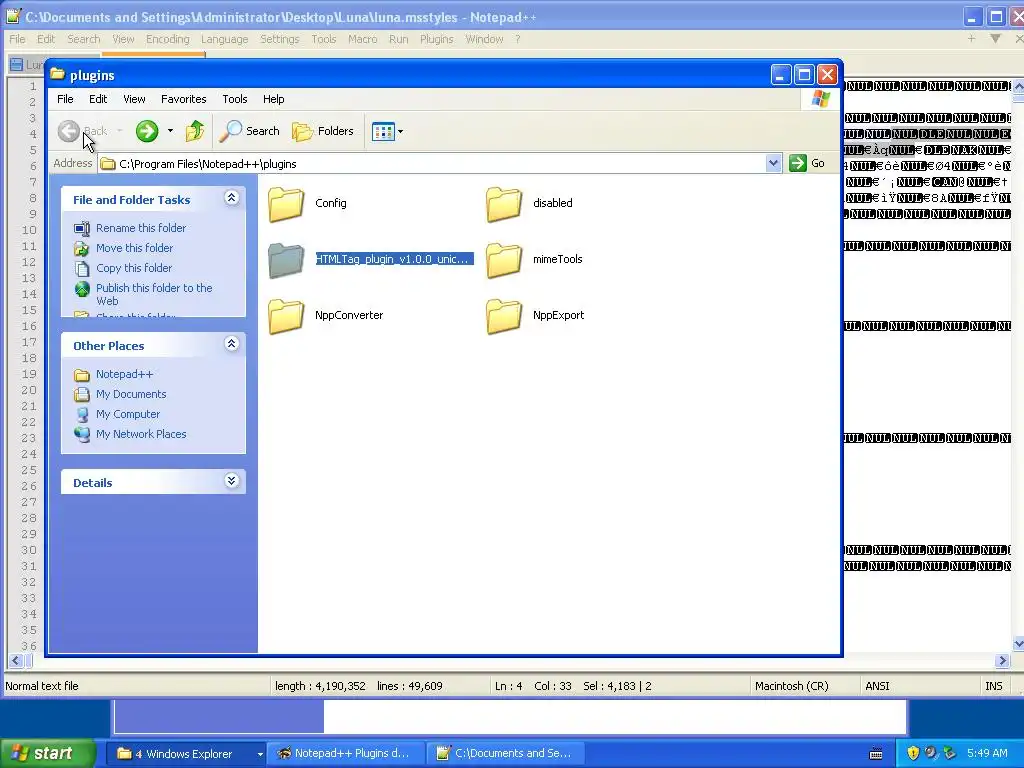The width and height of the screenshot is (1024, 768).
Task: Click Rename this folder link
Action: click(141, 228)
